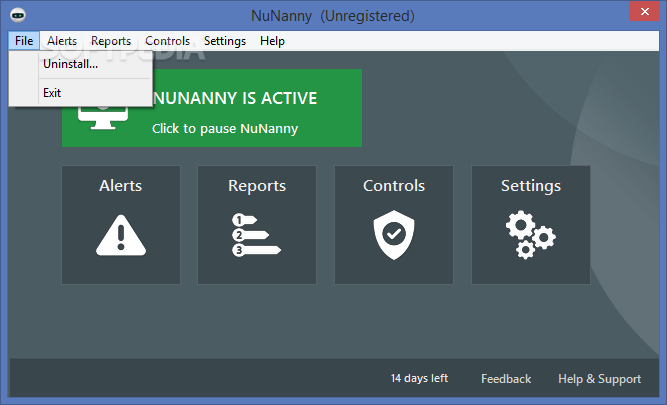Screen dimensions: 667x405
Task: Open the Controls menu
Action: (x=168, y=41)
